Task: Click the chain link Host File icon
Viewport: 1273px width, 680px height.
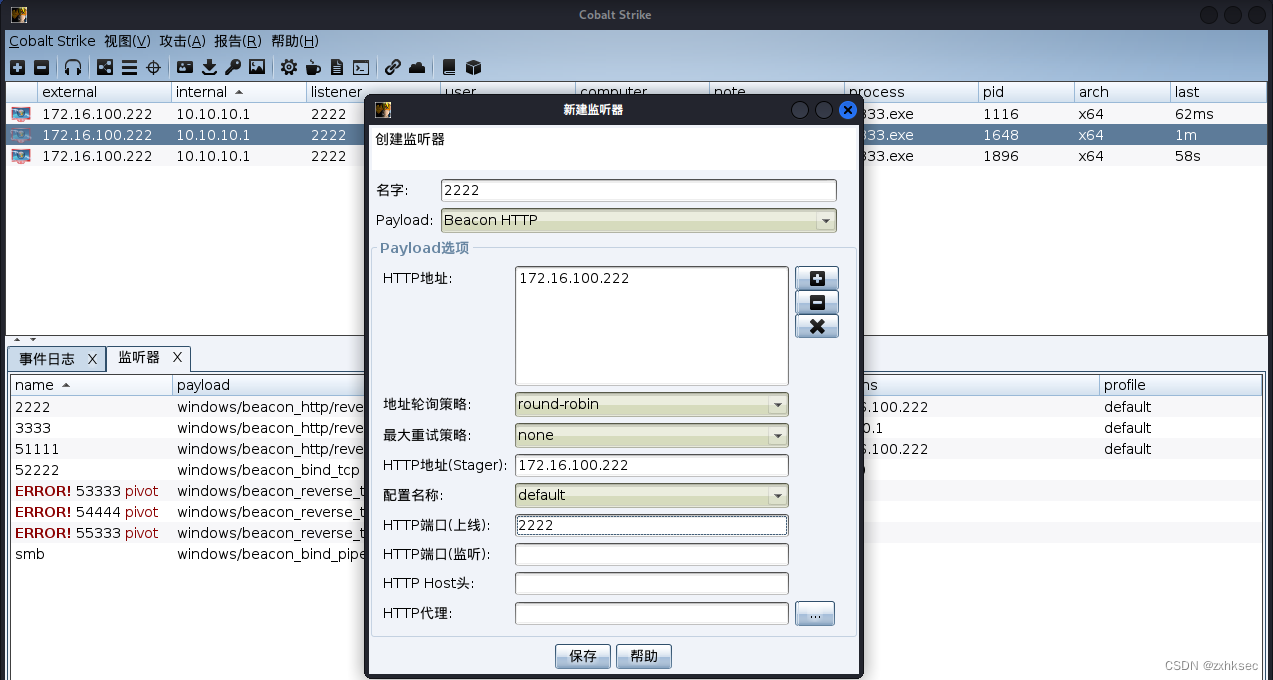Action: [x=393, y=67]
